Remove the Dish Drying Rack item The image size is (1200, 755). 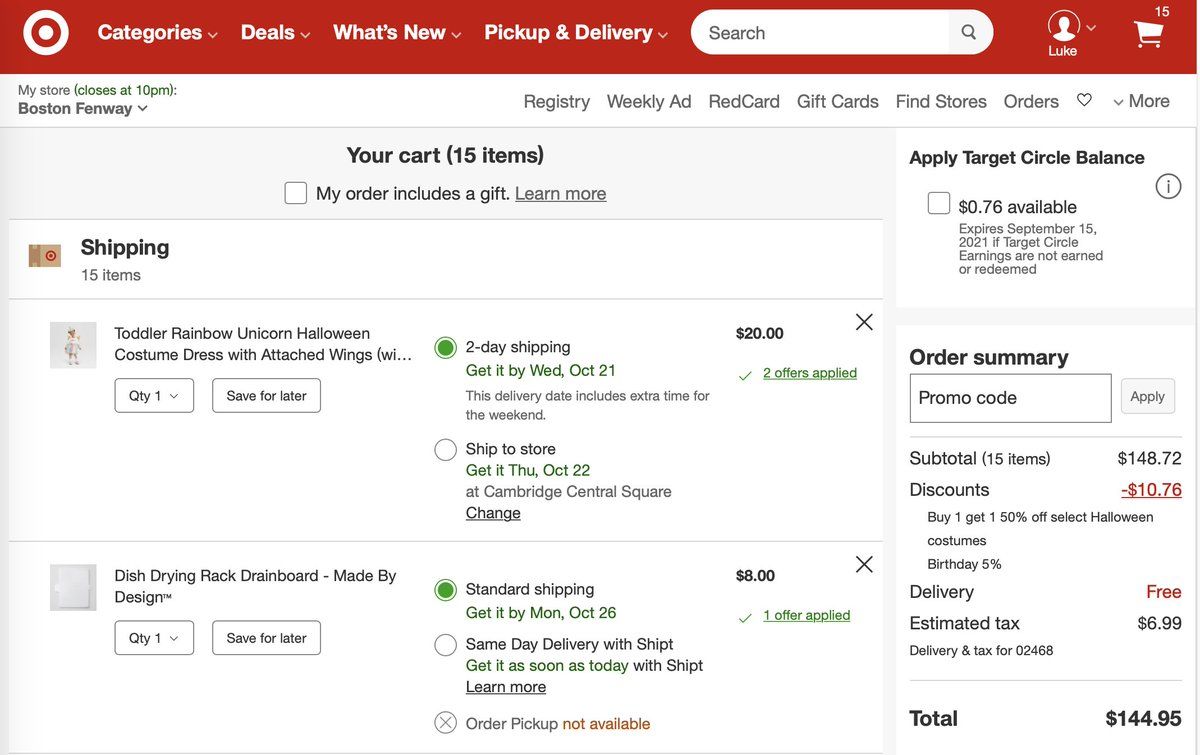864,564
